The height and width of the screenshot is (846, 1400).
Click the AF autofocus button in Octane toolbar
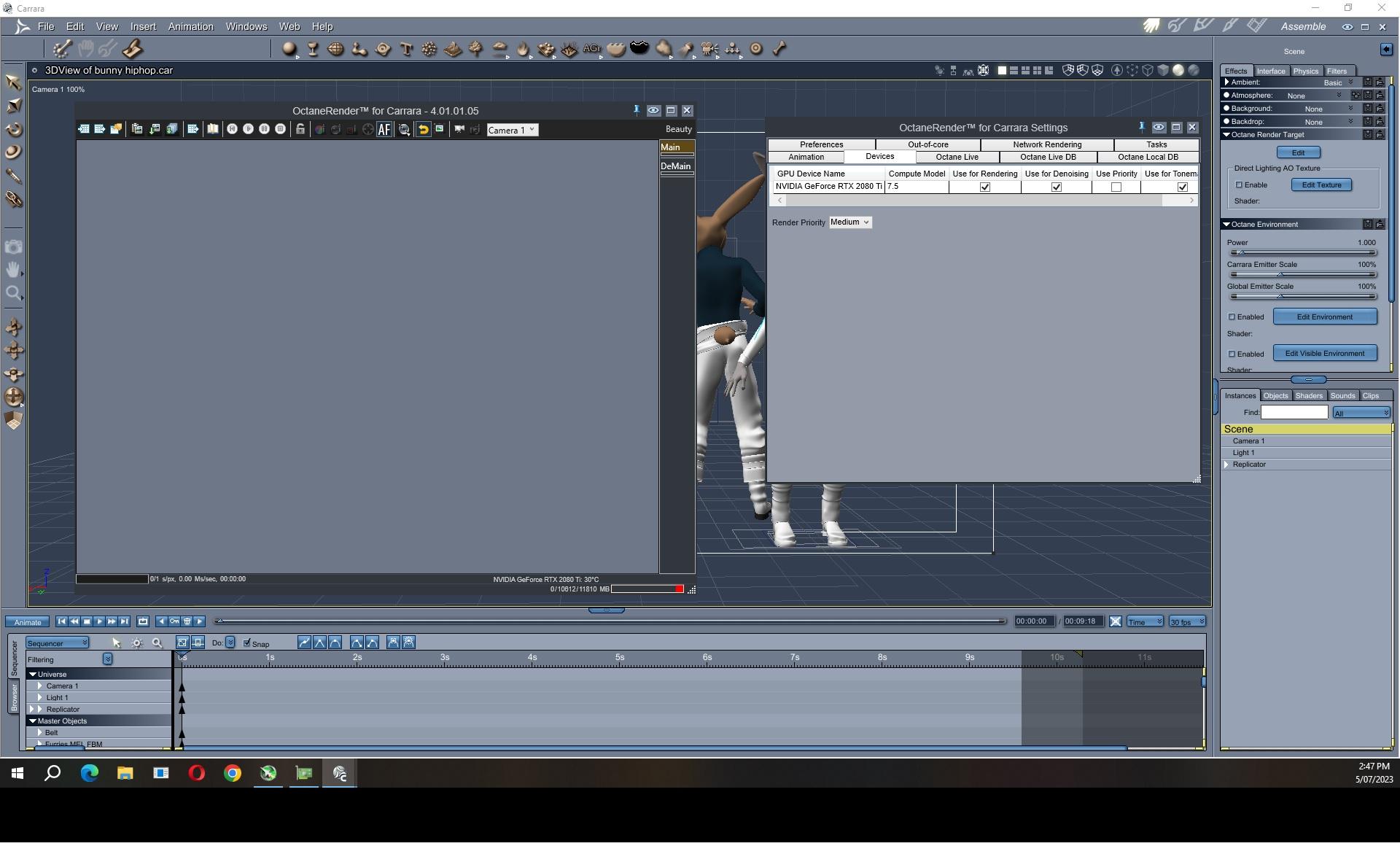[384, 130]
